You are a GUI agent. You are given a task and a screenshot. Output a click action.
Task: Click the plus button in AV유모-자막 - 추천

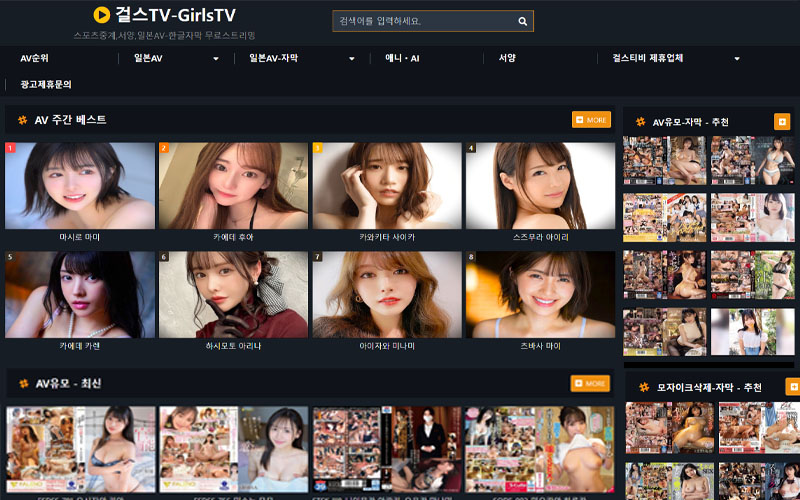point(782,122)
